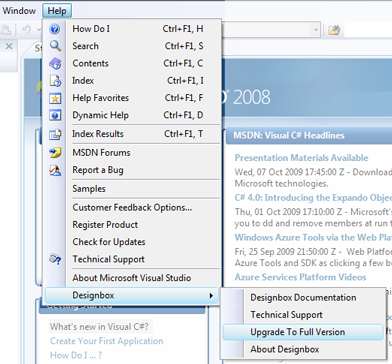This screenshot has width=392, height=364.
Task: Open About Microsoft Visual Studio
Action: (132, 278)
